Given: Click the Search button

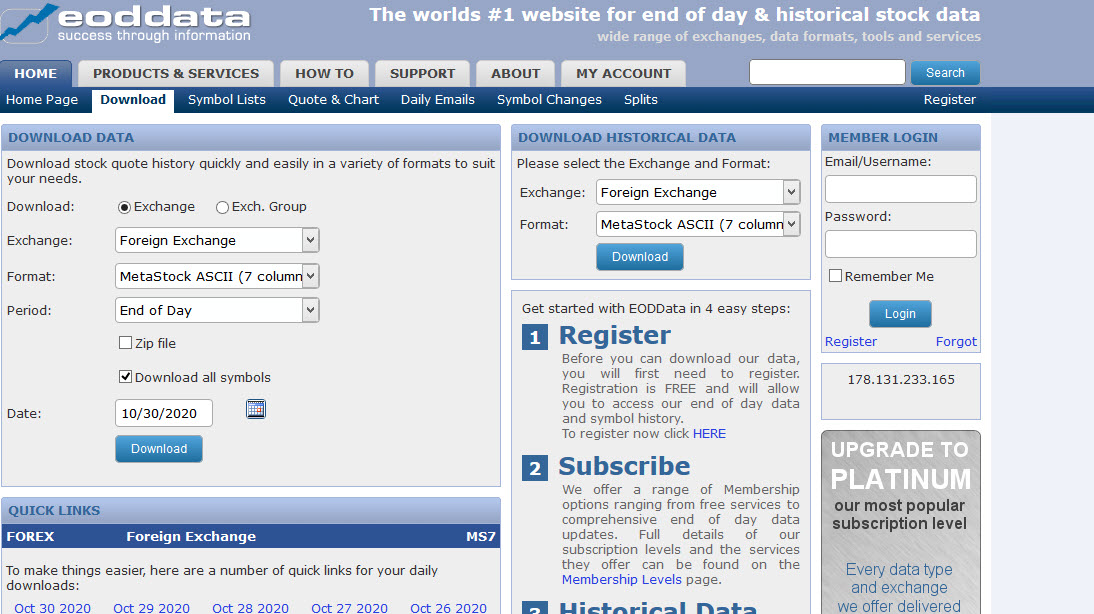Looking at the screenshot, I should [945, 73].
